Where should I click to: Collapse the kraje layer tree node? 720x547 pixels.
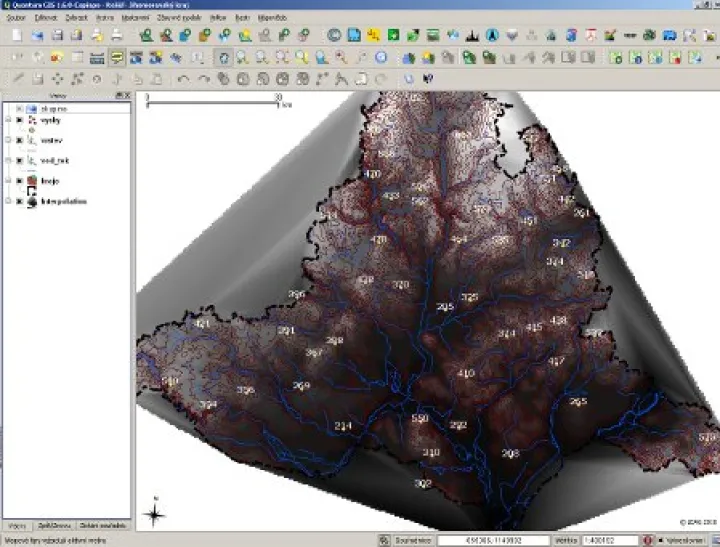8,180
